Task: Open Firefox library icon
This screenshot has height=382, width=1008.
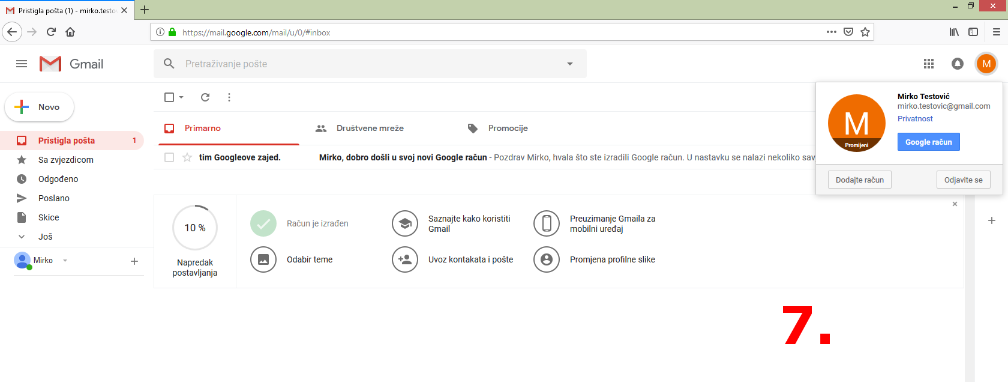Action: pos(955,32)
